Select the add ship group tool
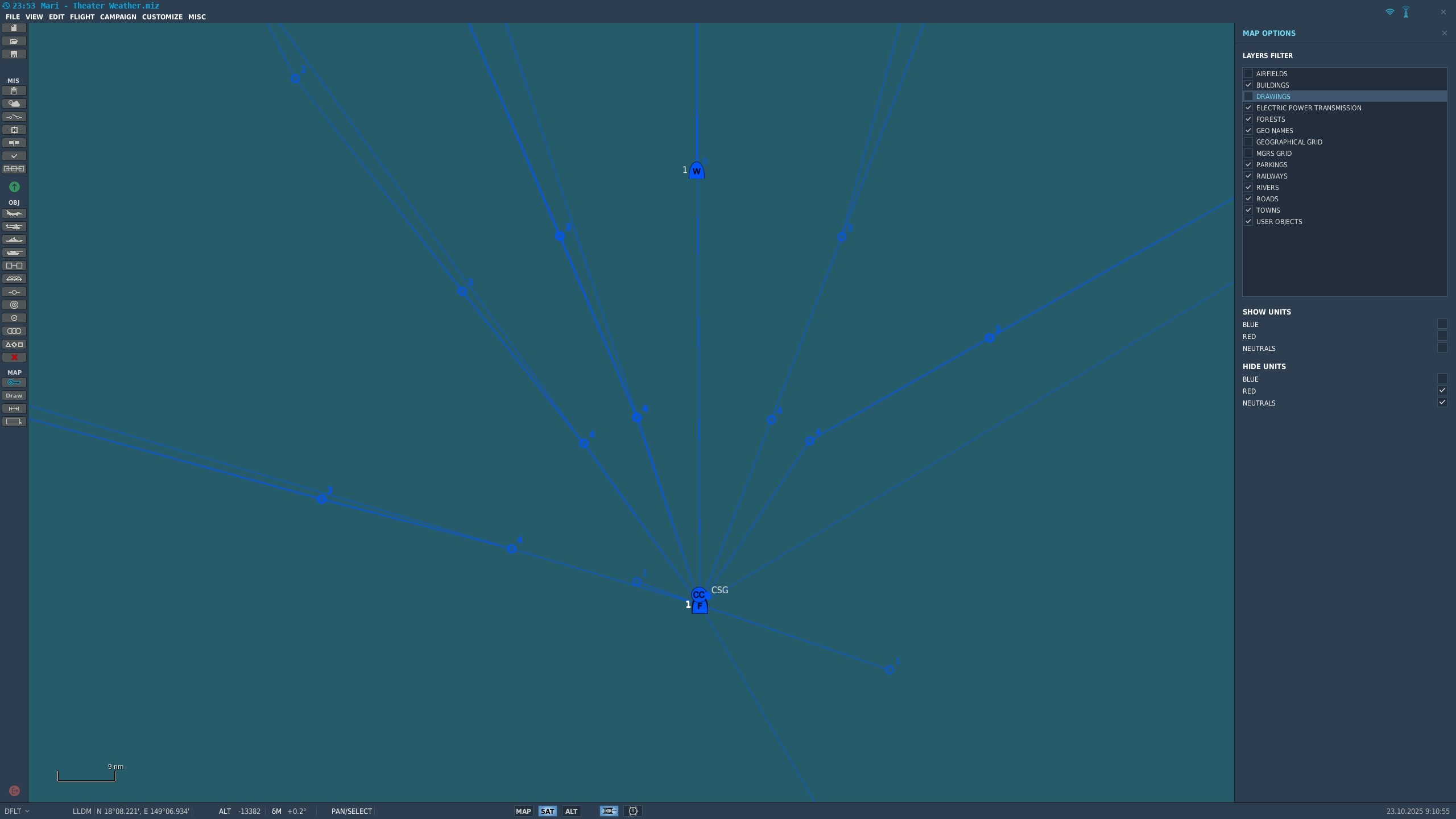 14,239
